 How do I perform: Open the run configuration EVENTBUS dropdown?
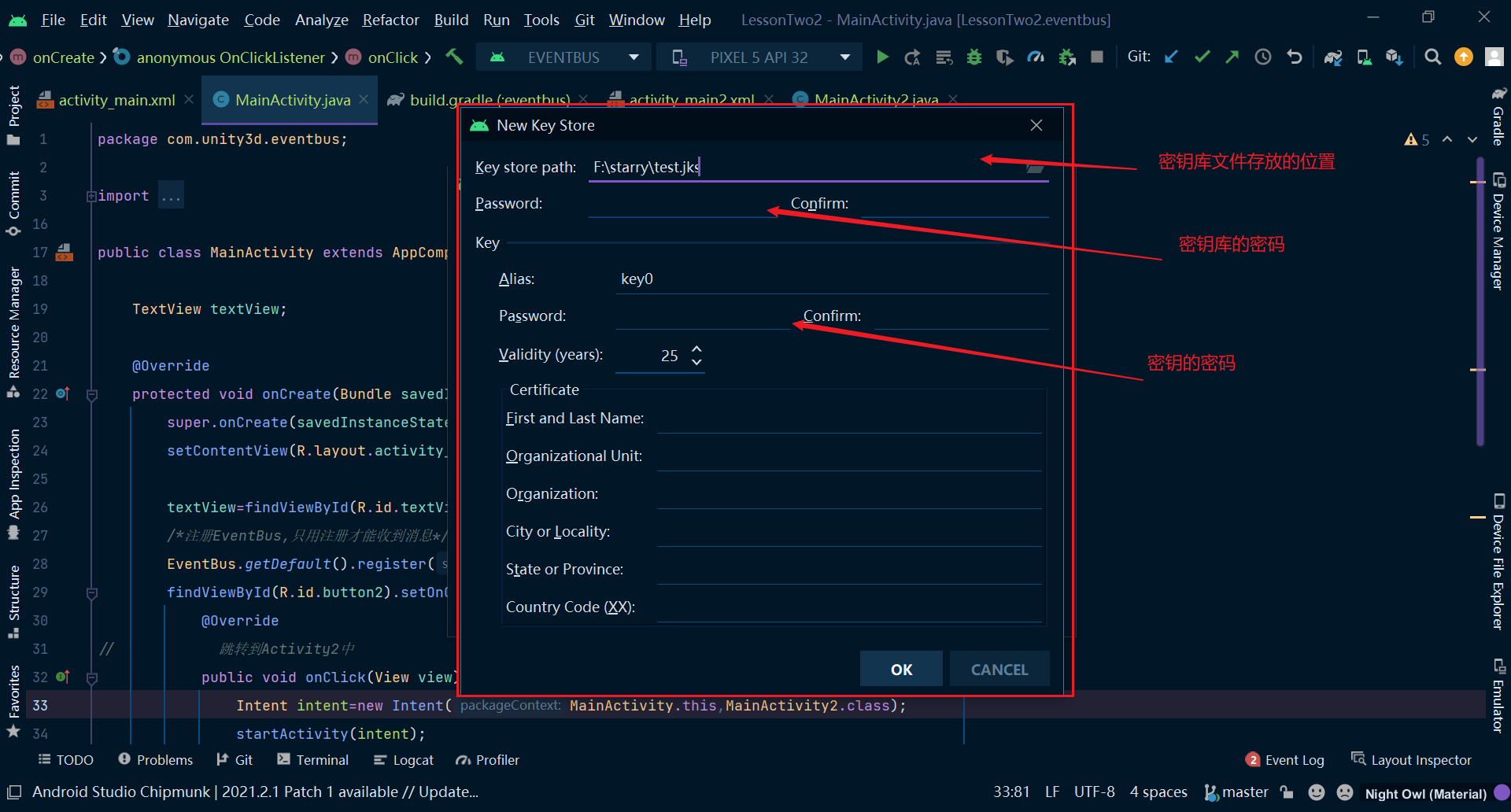click(564, 57)
